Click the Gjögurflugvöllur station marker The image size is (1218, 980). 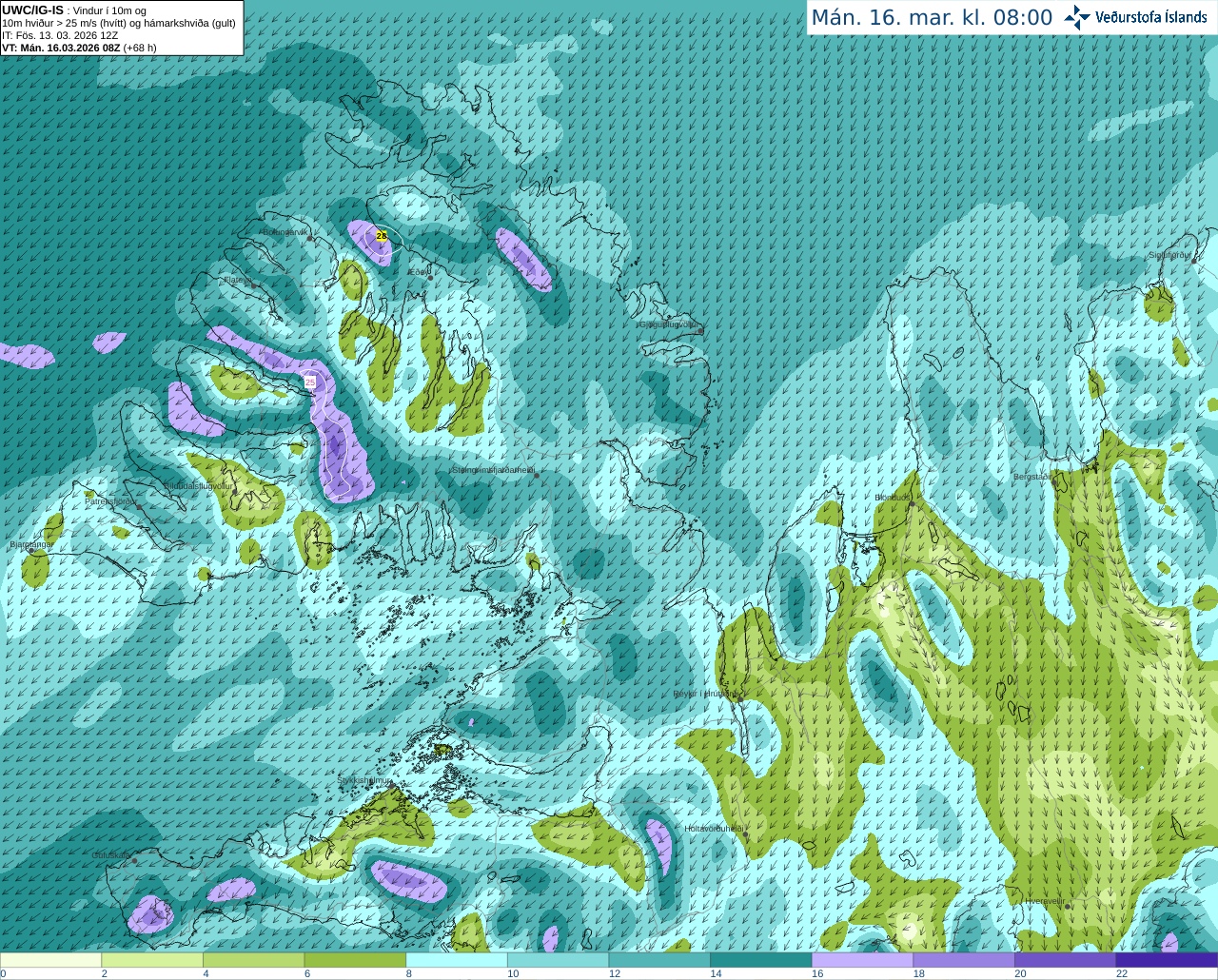click(x=699, y=330)
